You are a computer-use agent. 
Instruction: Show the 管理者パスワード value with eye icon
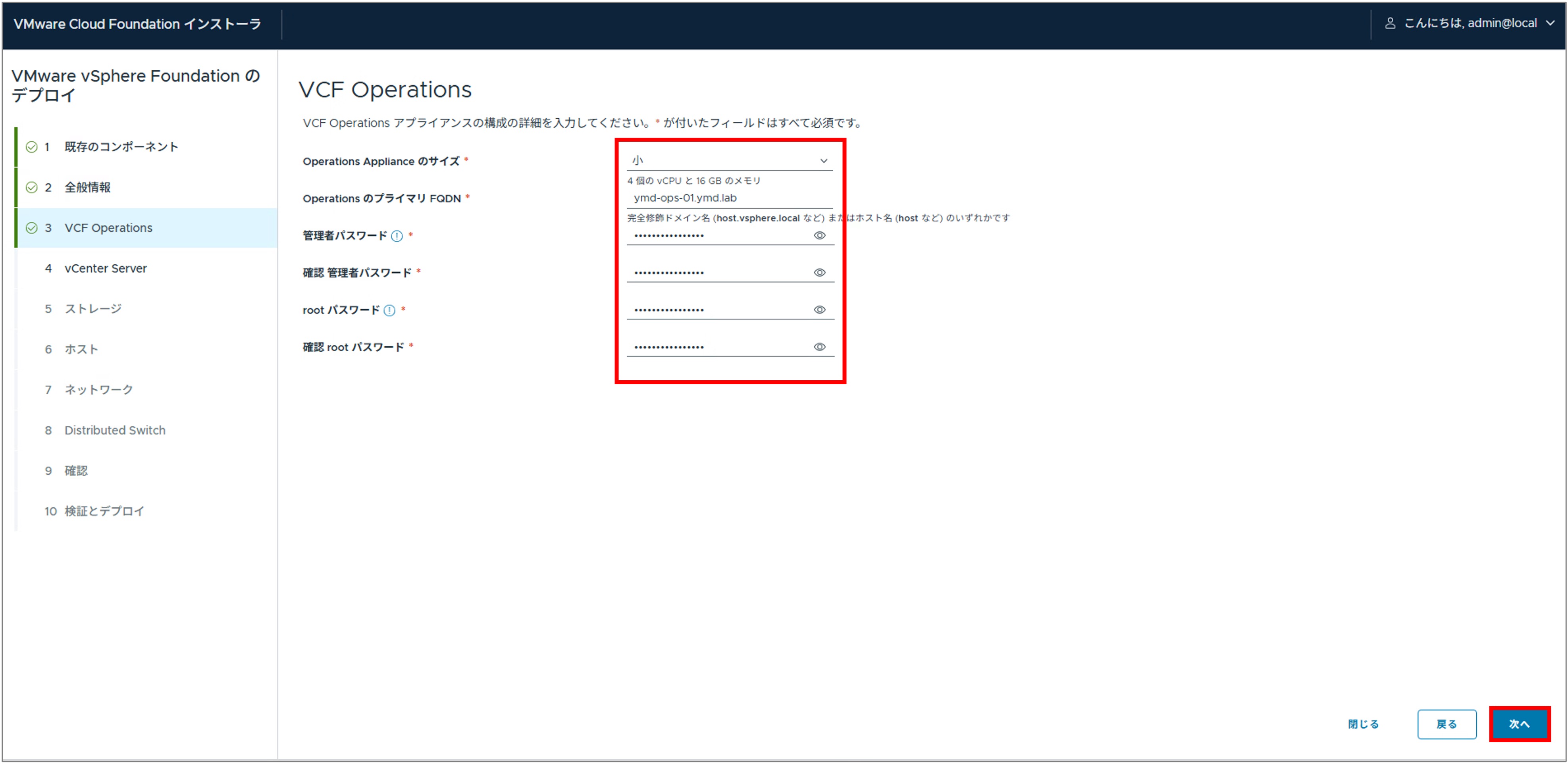pyautogui.click(x=819, y=236)
